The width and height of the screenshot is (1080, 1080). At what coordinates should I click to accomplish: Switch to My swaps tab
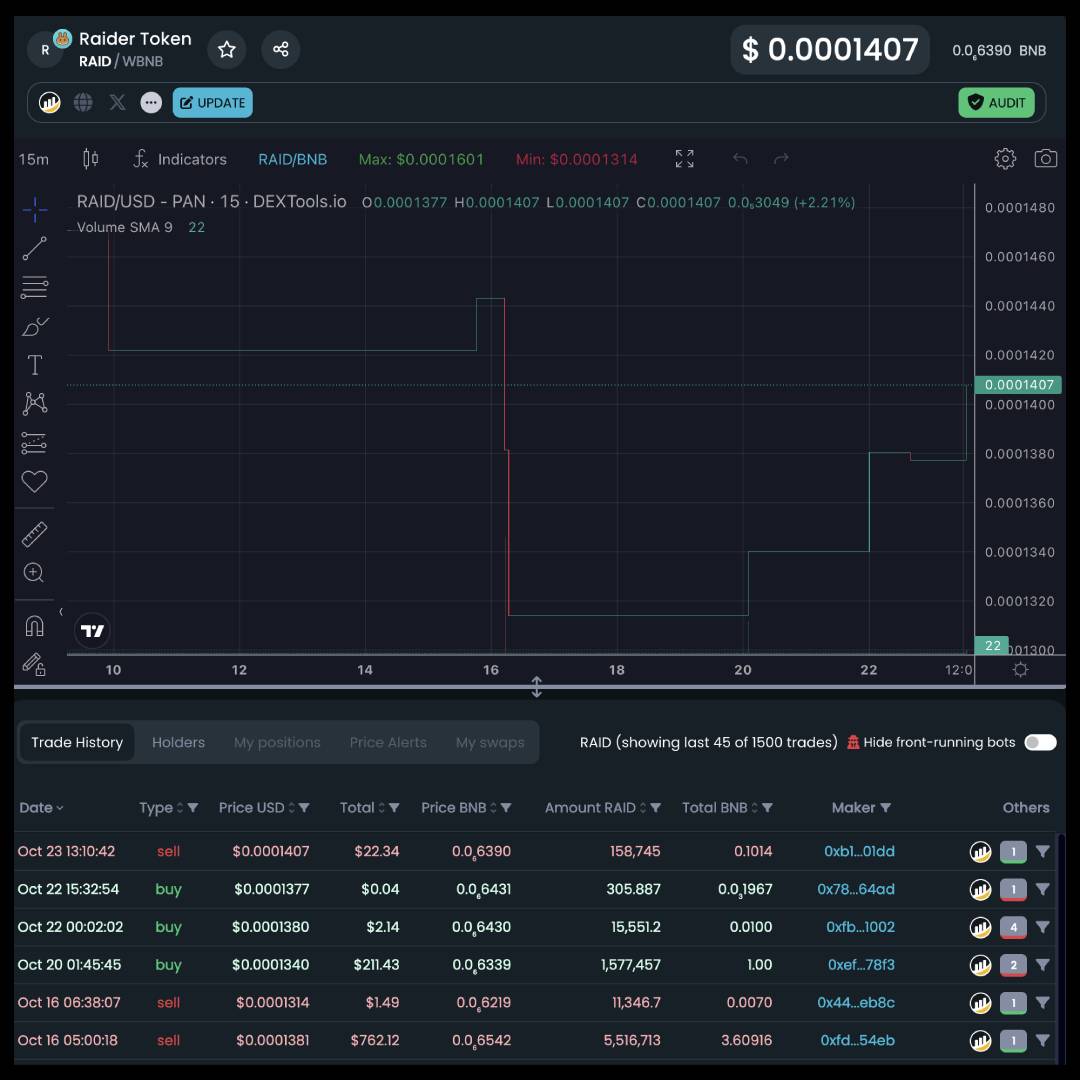[x=490, y=742]
